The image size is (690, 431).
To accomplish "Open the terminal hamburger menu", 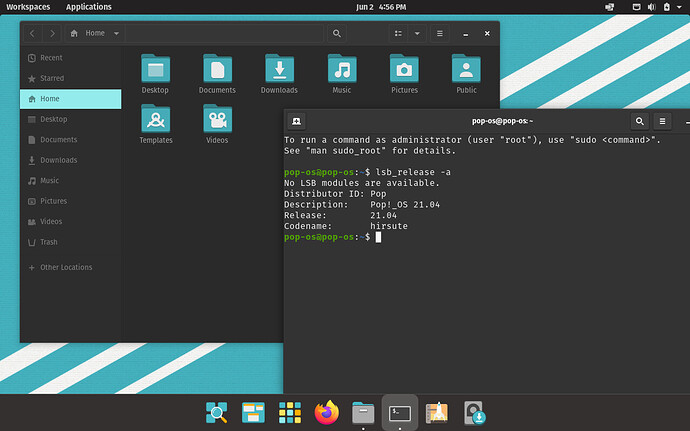I will click(662, 121).
